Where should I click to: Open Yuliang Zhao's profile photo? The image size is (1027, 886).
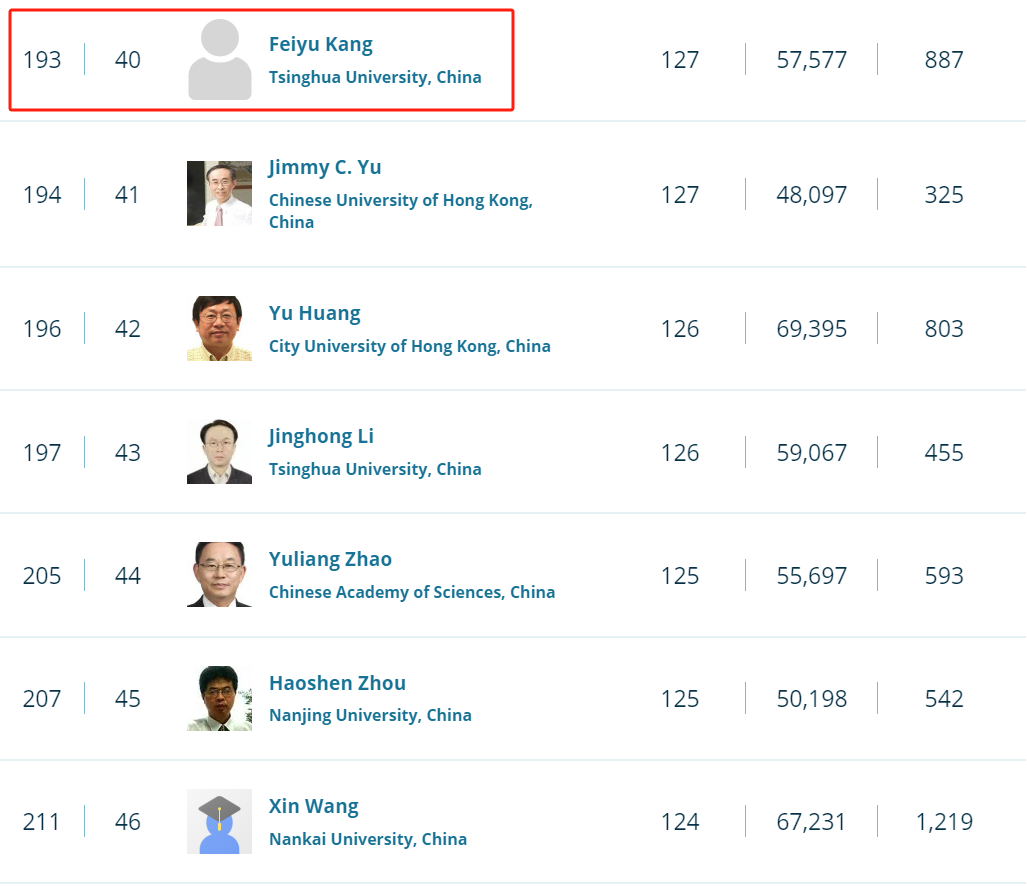point(219,575)
